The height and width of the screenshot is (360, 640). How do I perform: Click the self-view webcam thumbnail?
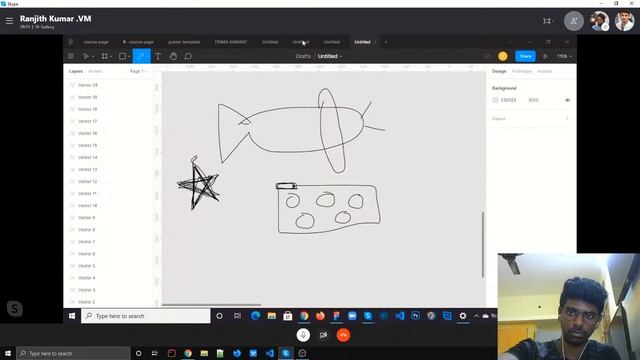tap(569, 307)
